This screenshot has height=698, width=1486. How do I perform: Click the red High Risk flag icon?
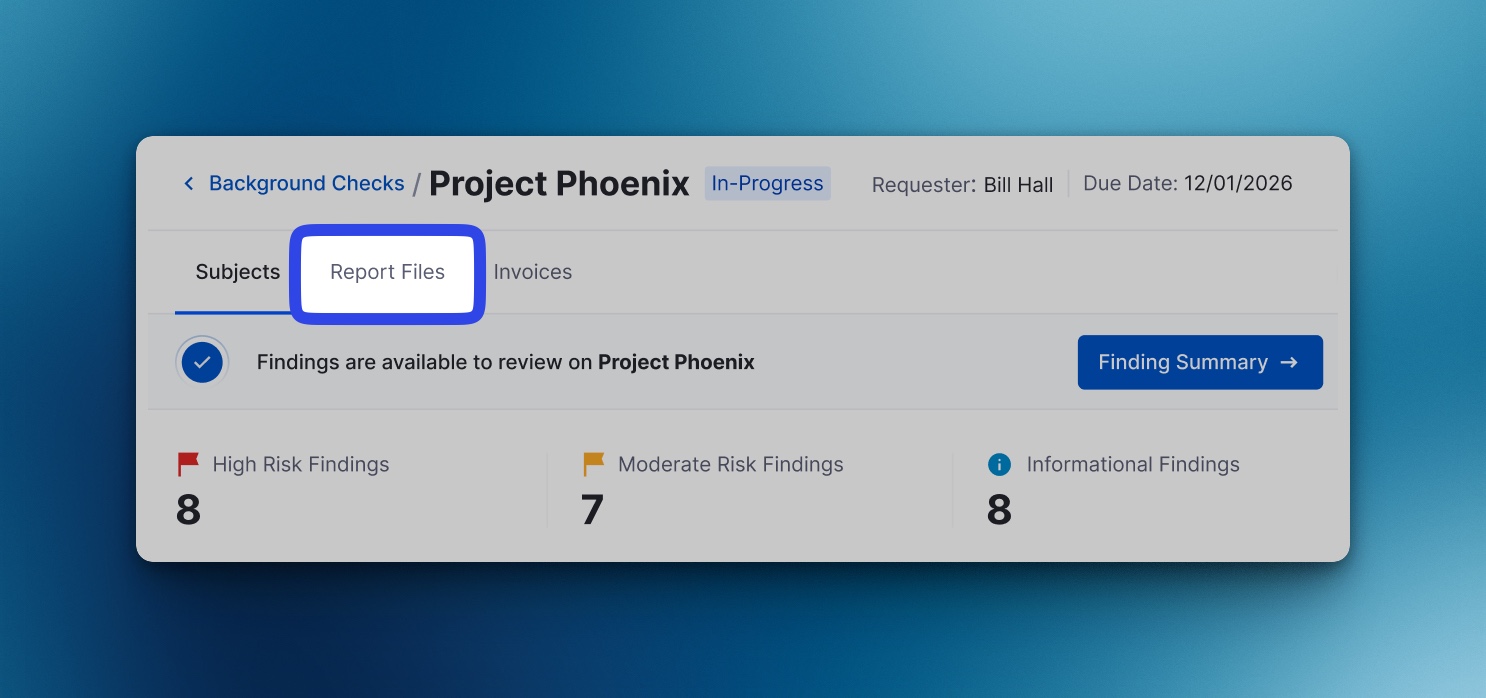click(x=188, y=464)
